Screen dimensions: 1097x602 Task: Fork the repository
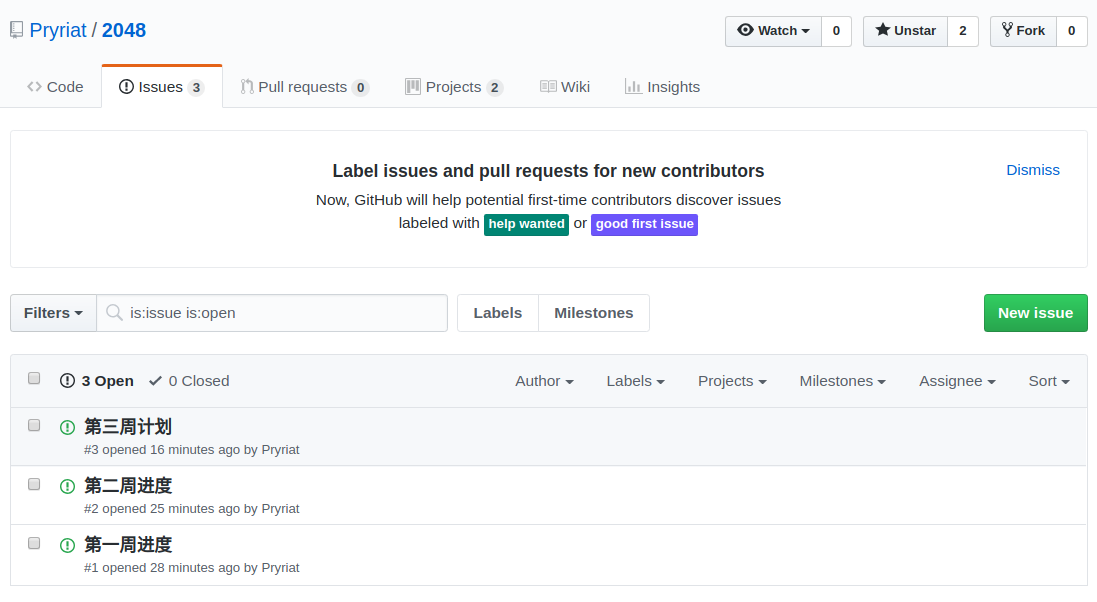(x=1023, y=31)
